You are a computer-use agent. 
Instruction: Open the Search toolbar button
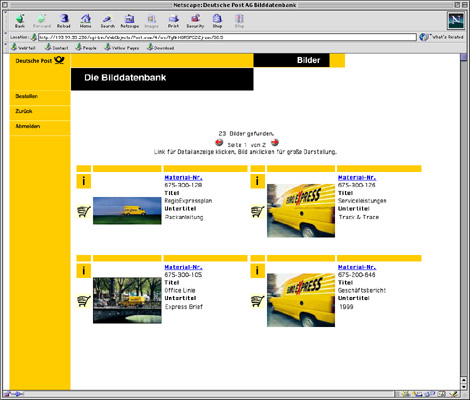pos(107,21)
